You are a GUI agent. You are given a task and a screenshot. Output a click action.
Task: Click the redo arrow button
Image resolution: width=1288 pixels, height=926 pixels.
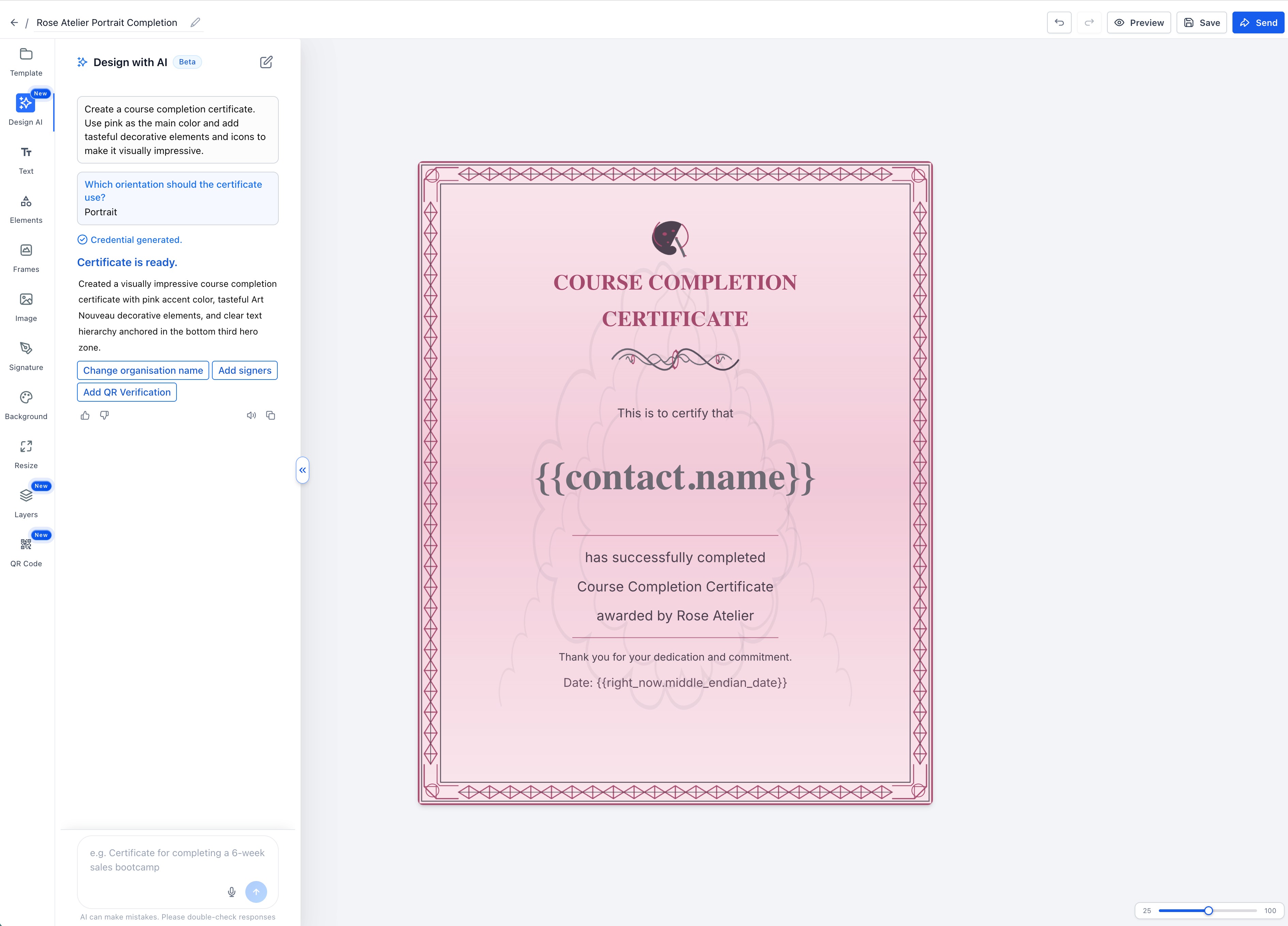1089,23
